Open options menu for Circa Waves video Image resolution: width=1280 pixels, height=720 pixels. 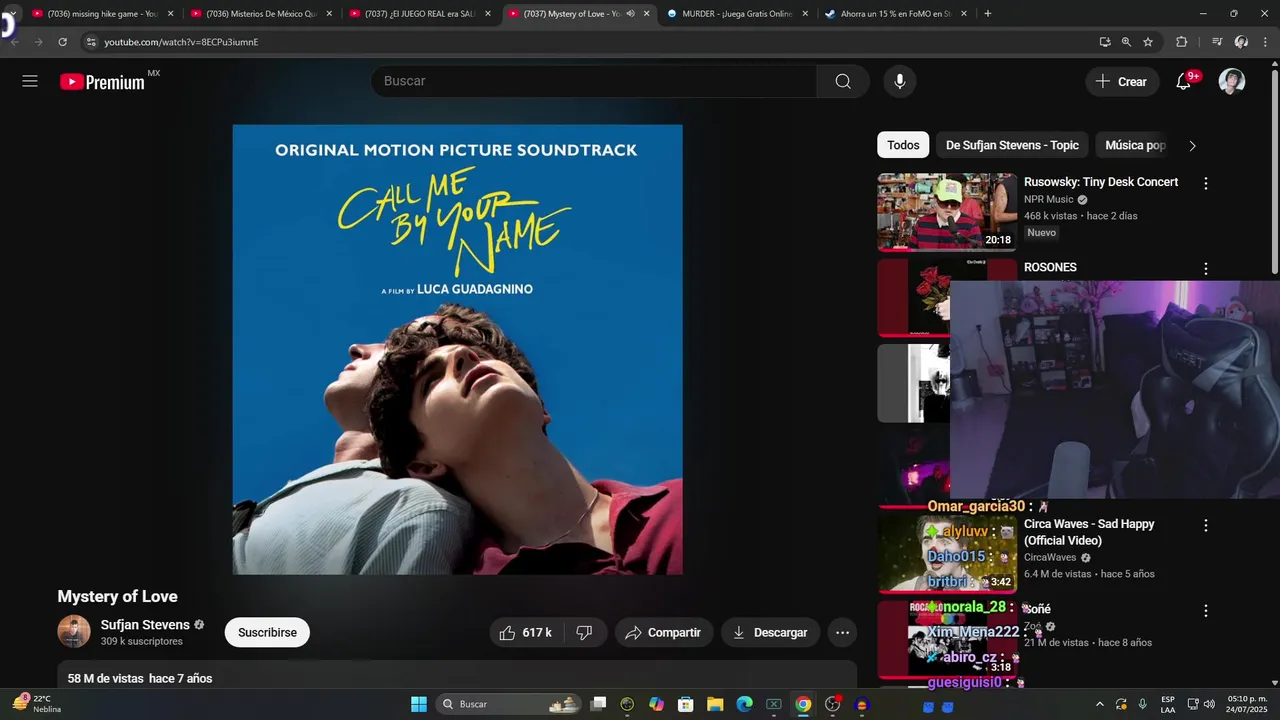1206,526
